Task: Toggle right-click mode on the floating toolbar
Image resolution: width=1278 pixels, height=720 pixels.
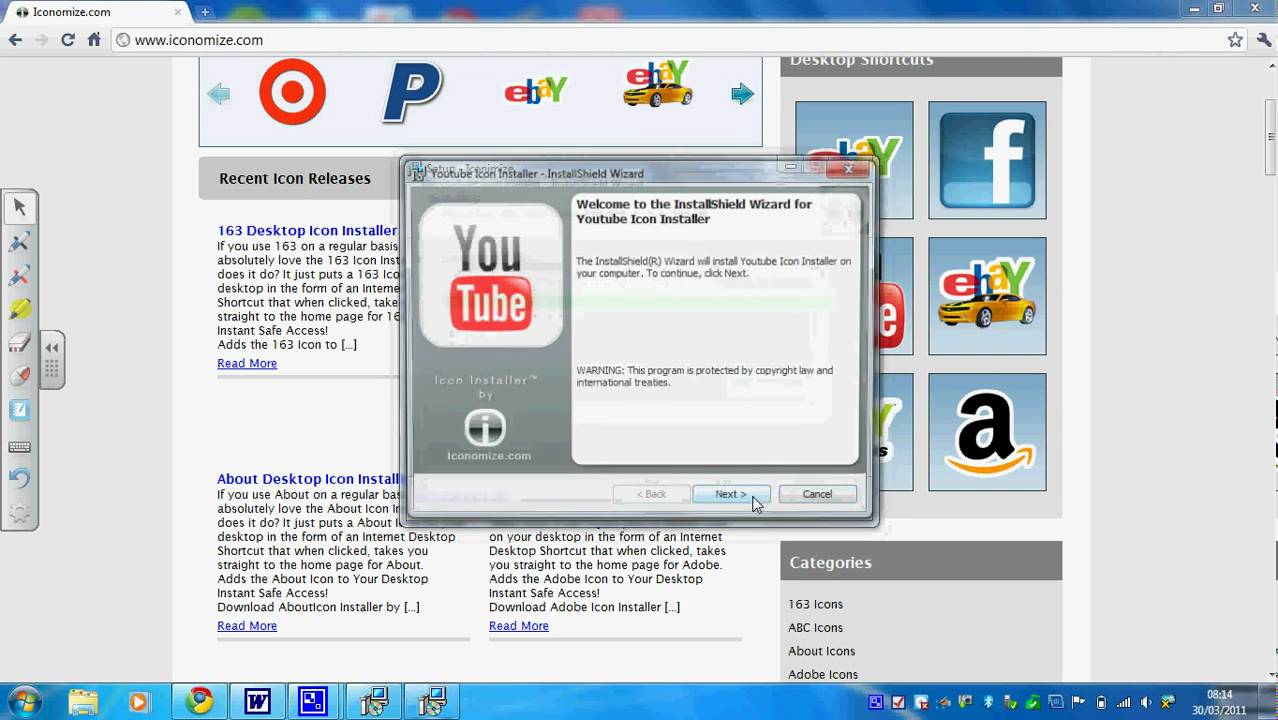Action: [x=20, y=373]
